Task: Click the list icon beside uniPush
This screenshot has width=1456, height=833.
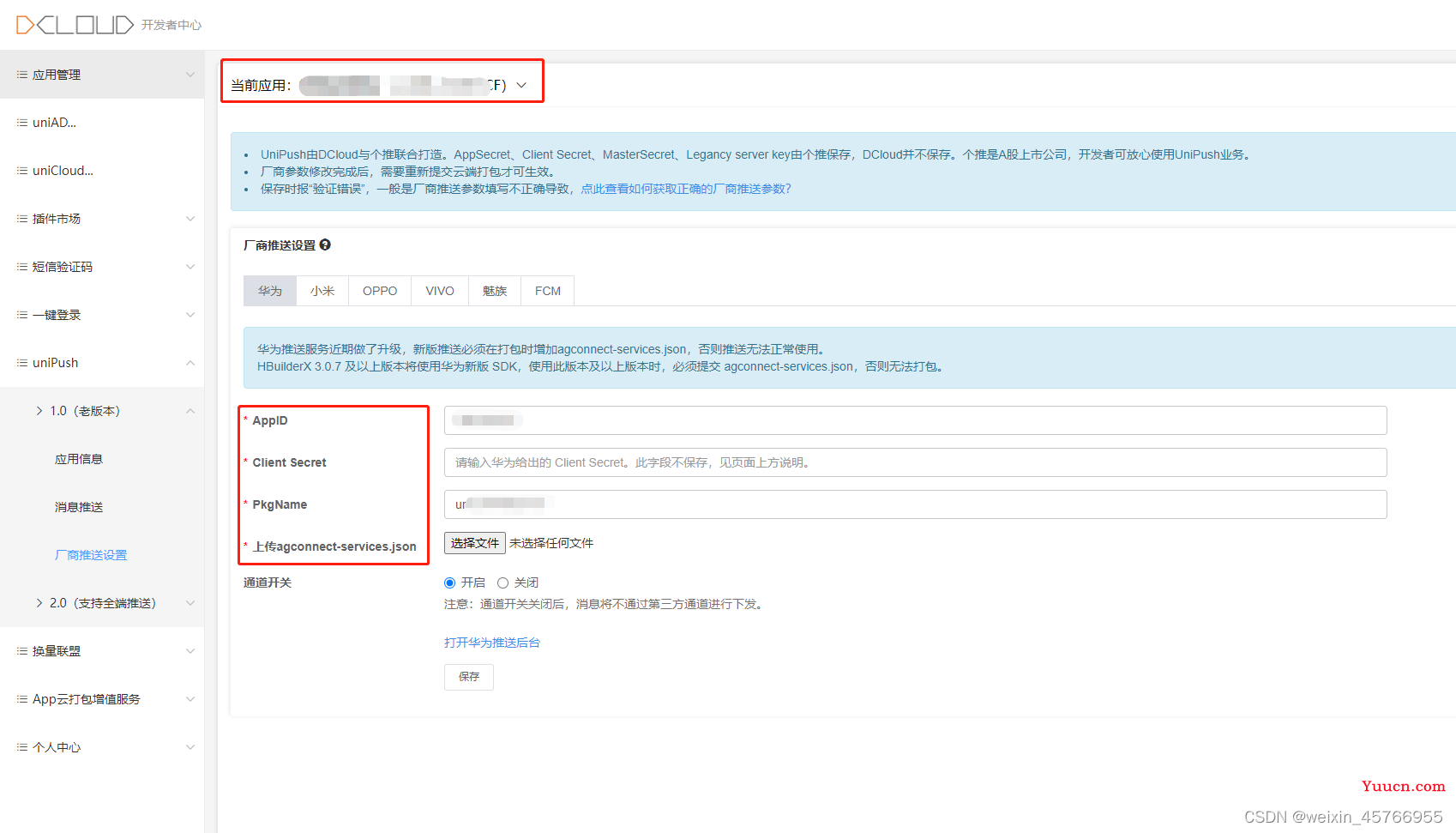Action: click(x=22, y=363)
